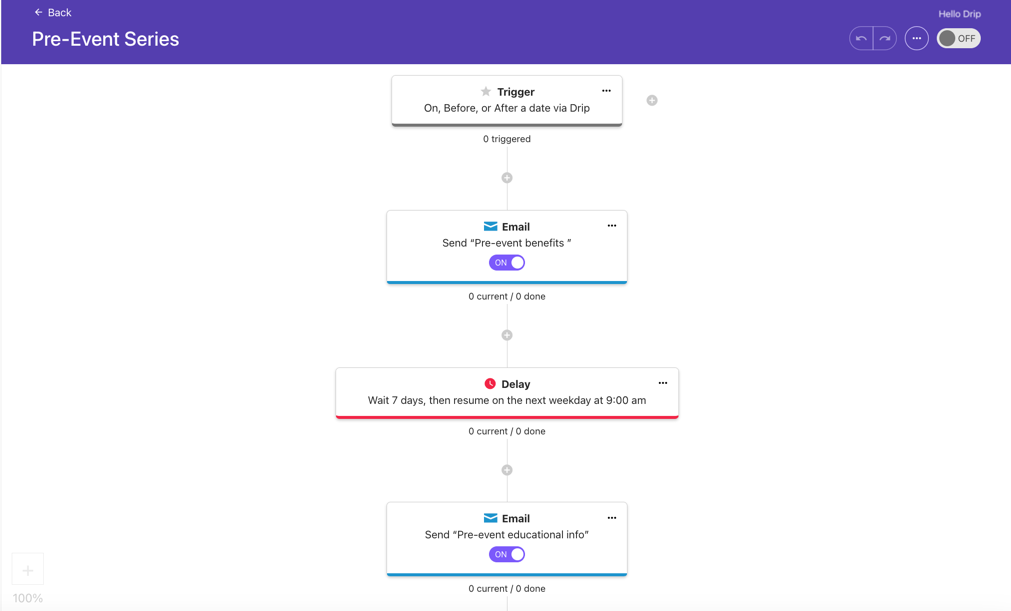Add another trigger with plus icon beside Trigger
This screenshot has height=611, width=1011.
652,101
